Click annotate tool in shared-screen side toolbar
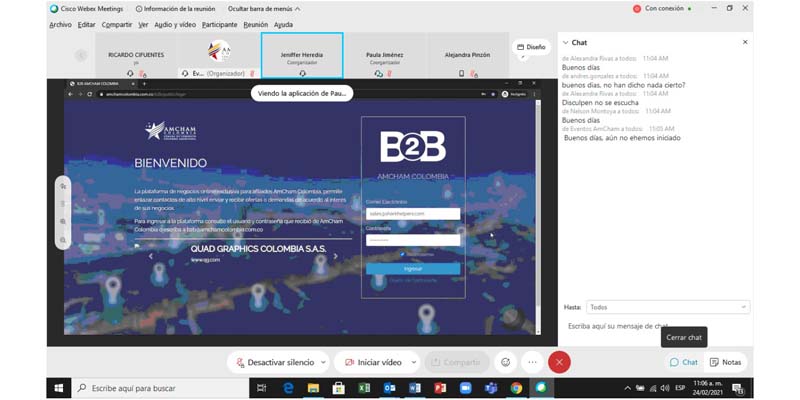The width and height of the screenshot is (800, 400). click(63, 186)
